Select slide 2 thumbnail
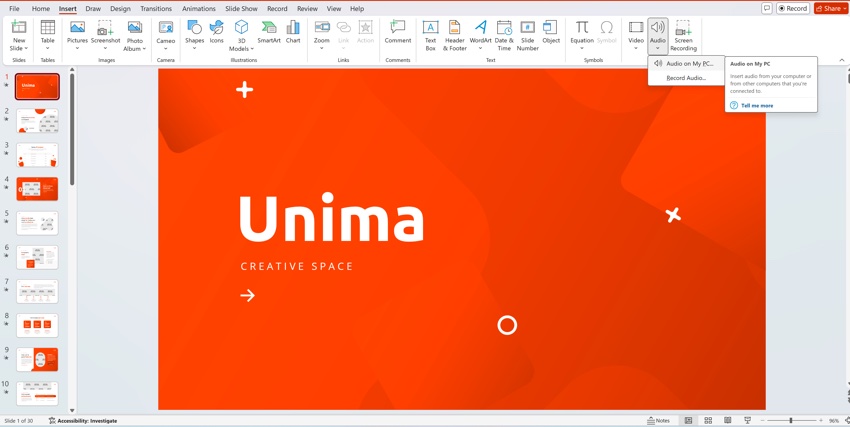This screenshot has width=850, height=427. (x=37, y=120)
